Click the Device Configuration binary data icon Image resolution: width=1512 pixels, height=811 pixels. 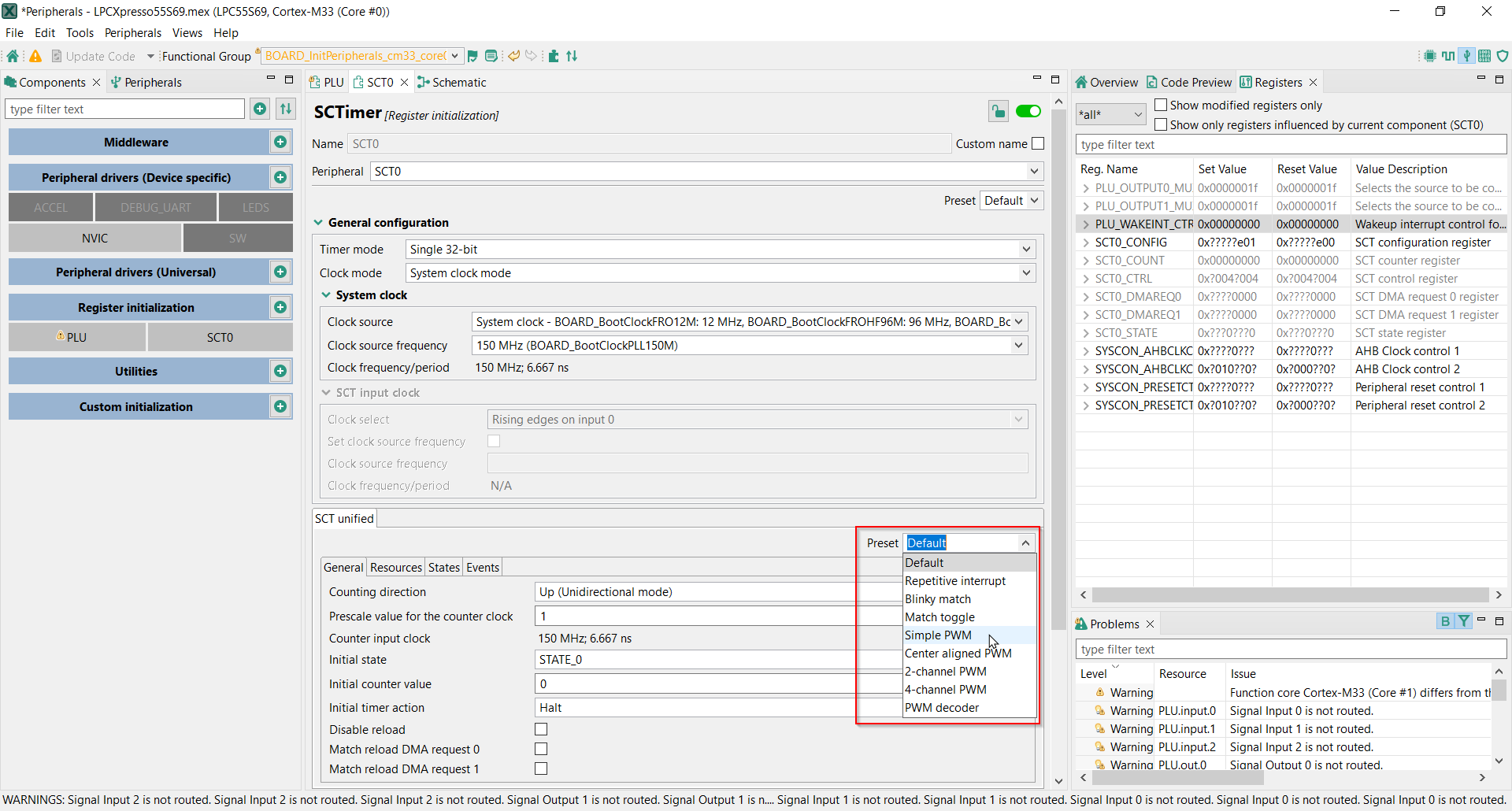coord(1484,56)
